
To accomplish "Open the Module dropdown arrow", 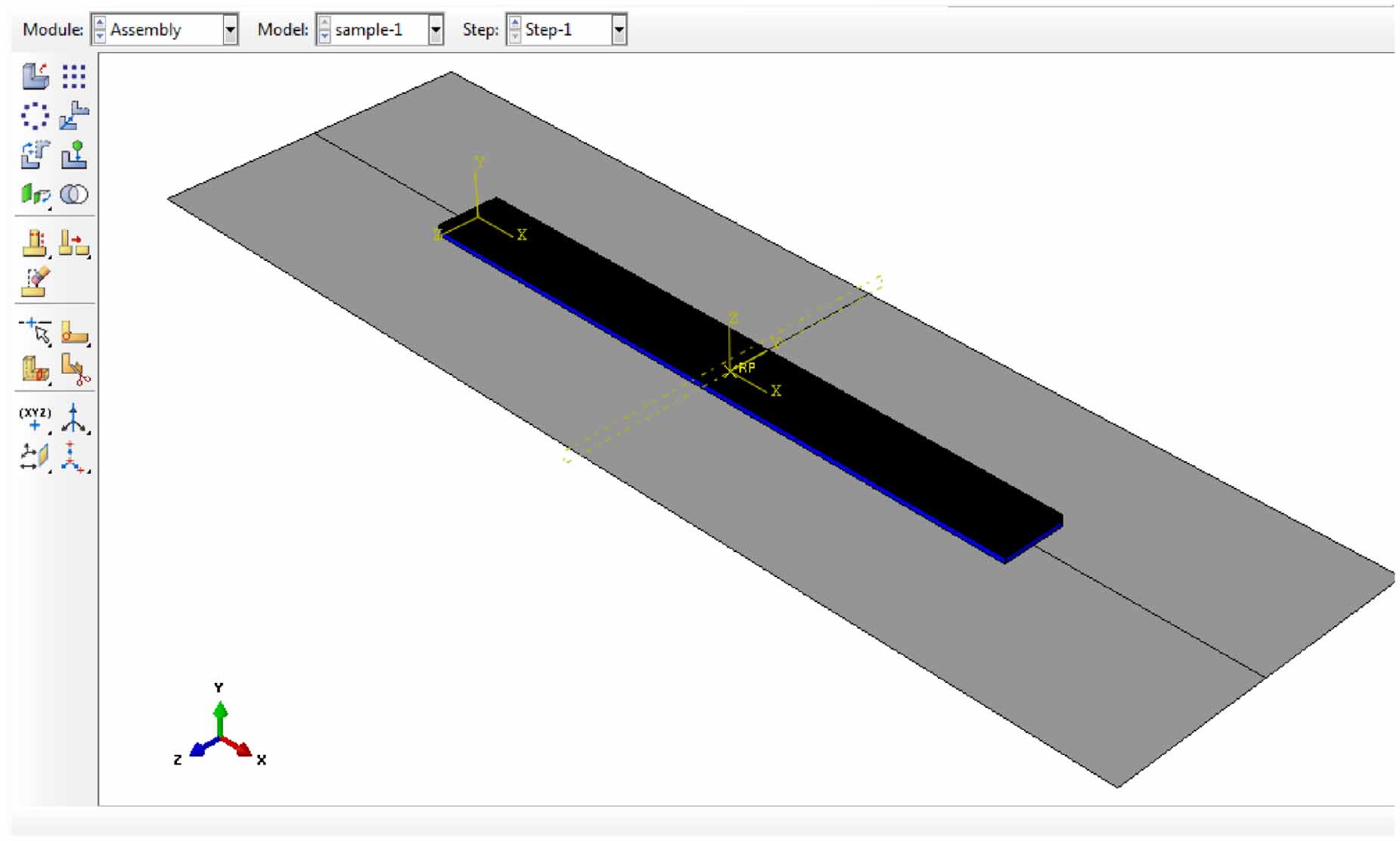I will pos(230,30).
